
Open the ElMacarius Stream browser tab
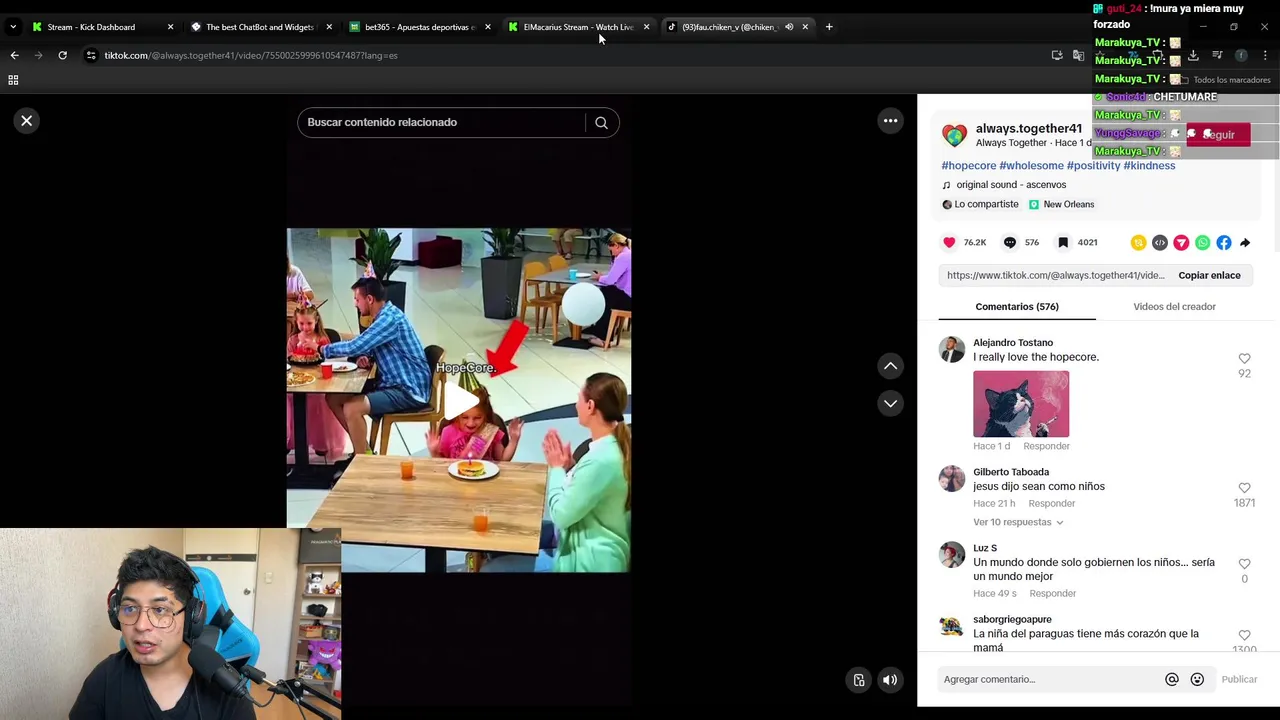[578, 27]
